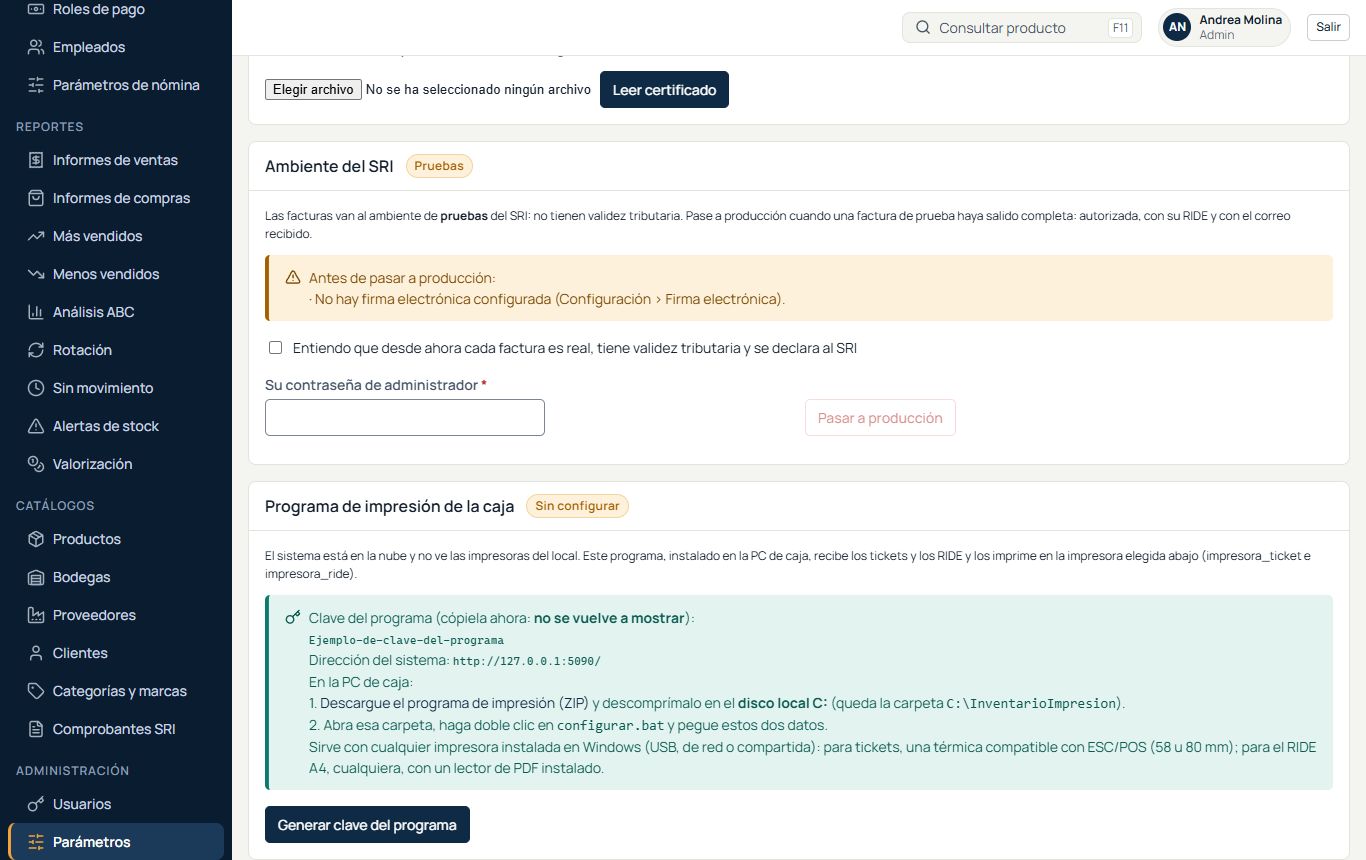Open Bodegas in the sidebar

pyautogui.click(x=116, y=577)
